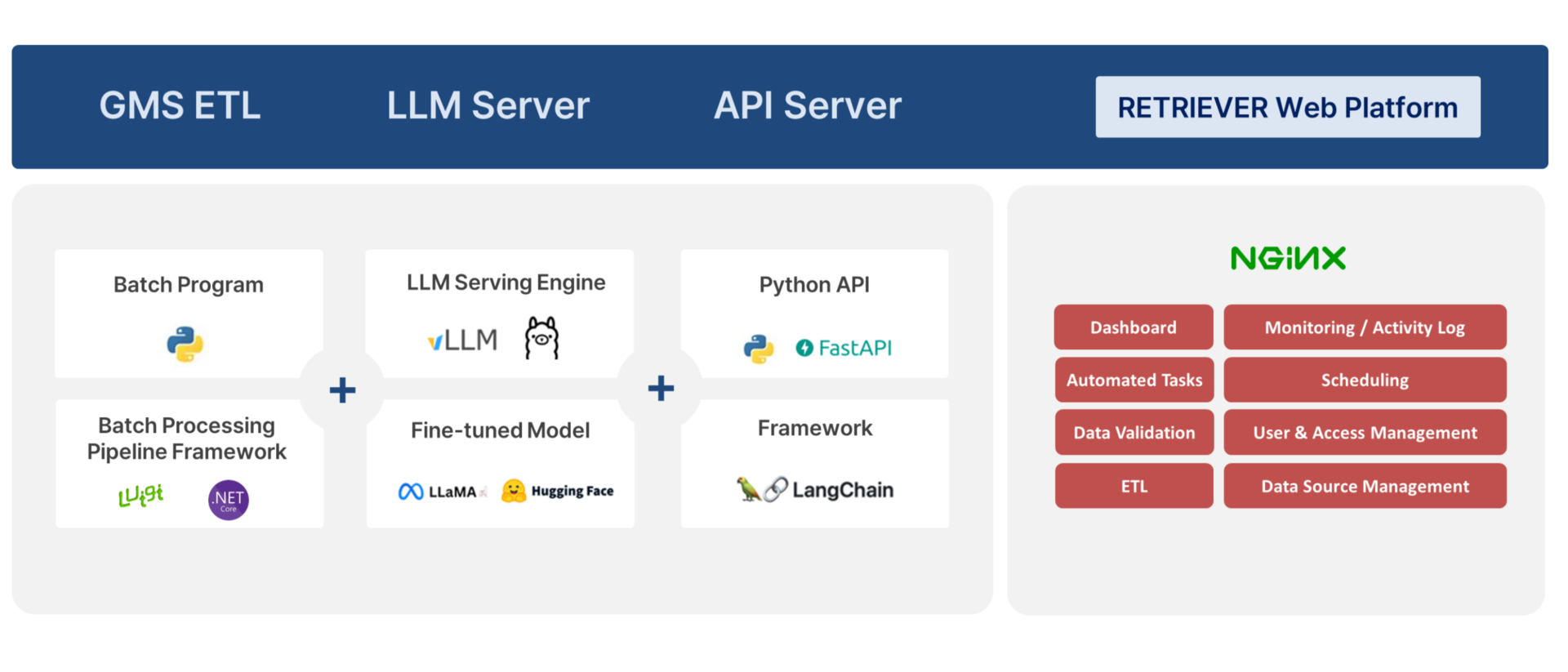Screen dimensions: 1568x672
Task: Click the Python logo under Batch Program
Action: click(x=185, y=344)
